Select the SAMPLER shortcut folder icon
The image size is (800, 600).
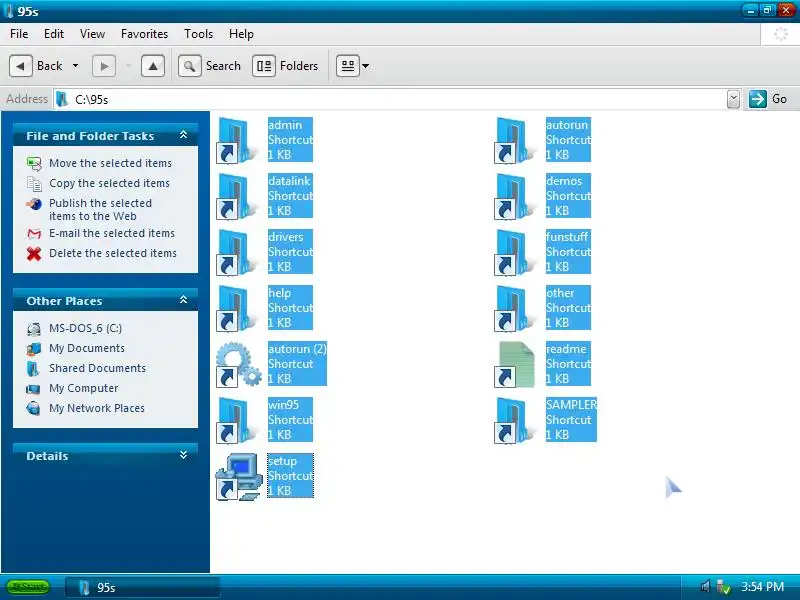[515, 420]
